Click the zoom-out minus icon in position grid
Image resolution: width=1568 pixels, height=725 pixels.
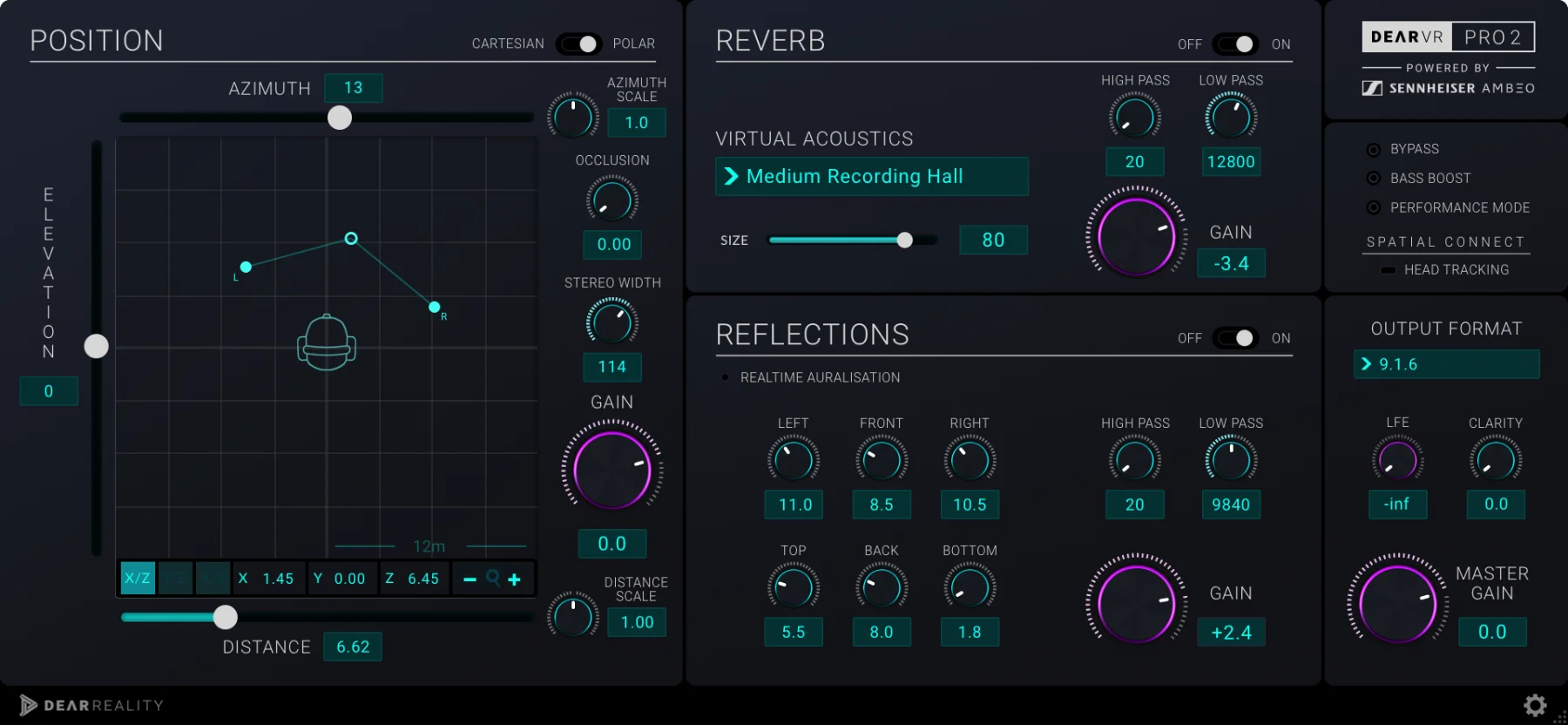coord(470,579)
